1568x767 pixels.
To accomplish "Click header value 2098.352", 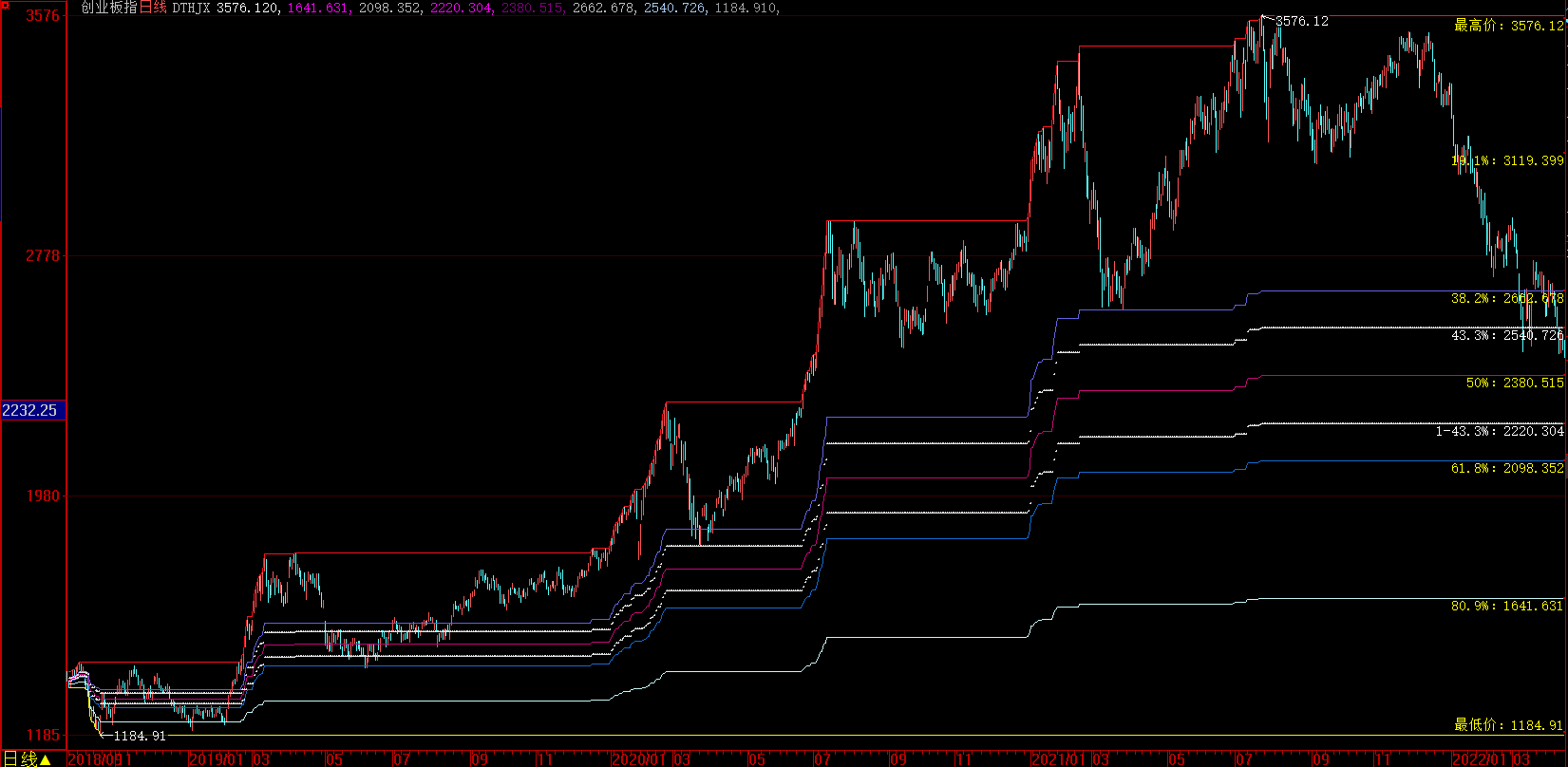I will tap(389, 8).
